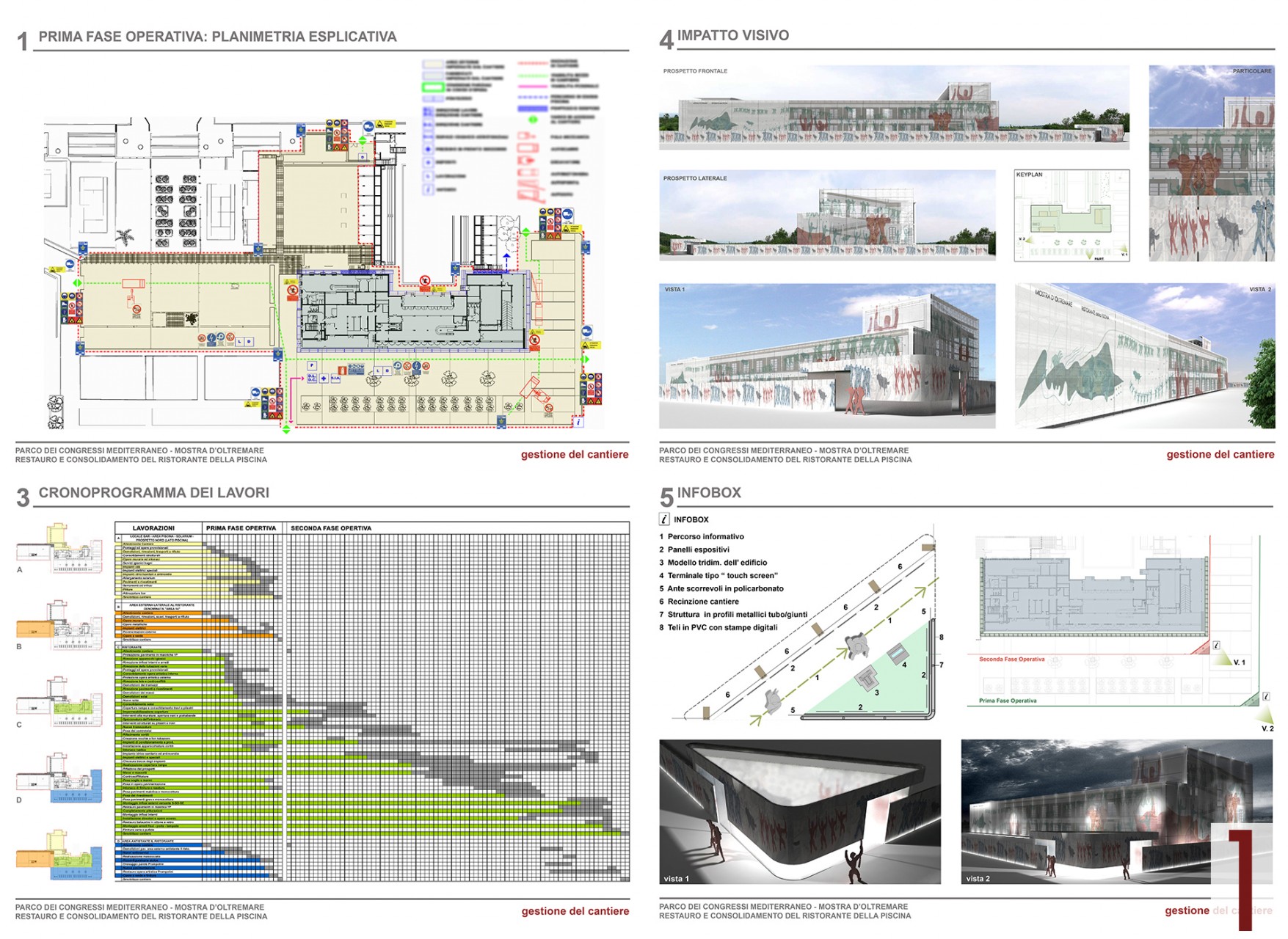The width and height of the screenshot is (1288, 939).
Task: Open the night rendering labeled vista 1
Action: (x=799, y=811)
